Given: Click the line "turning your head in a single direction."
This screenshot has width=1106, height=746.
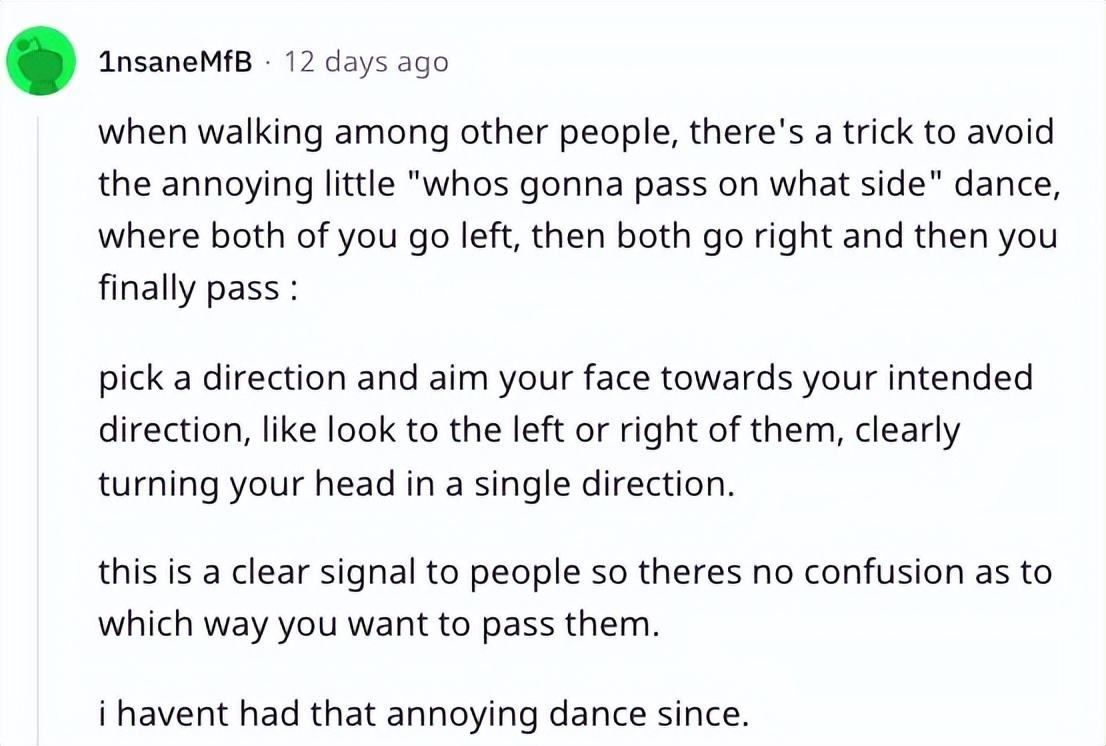Looking at the screenshot, I should tap(415, 483).
